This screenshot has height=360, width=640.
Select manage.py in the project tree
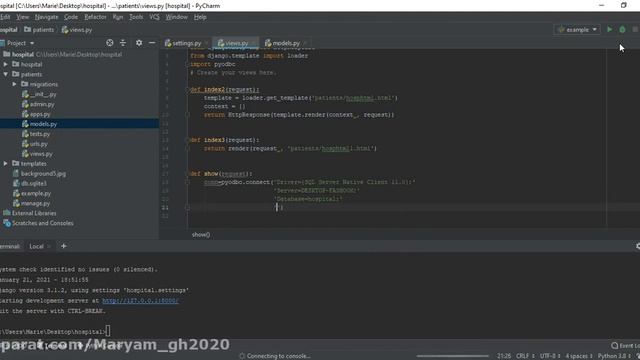(31, 203)
